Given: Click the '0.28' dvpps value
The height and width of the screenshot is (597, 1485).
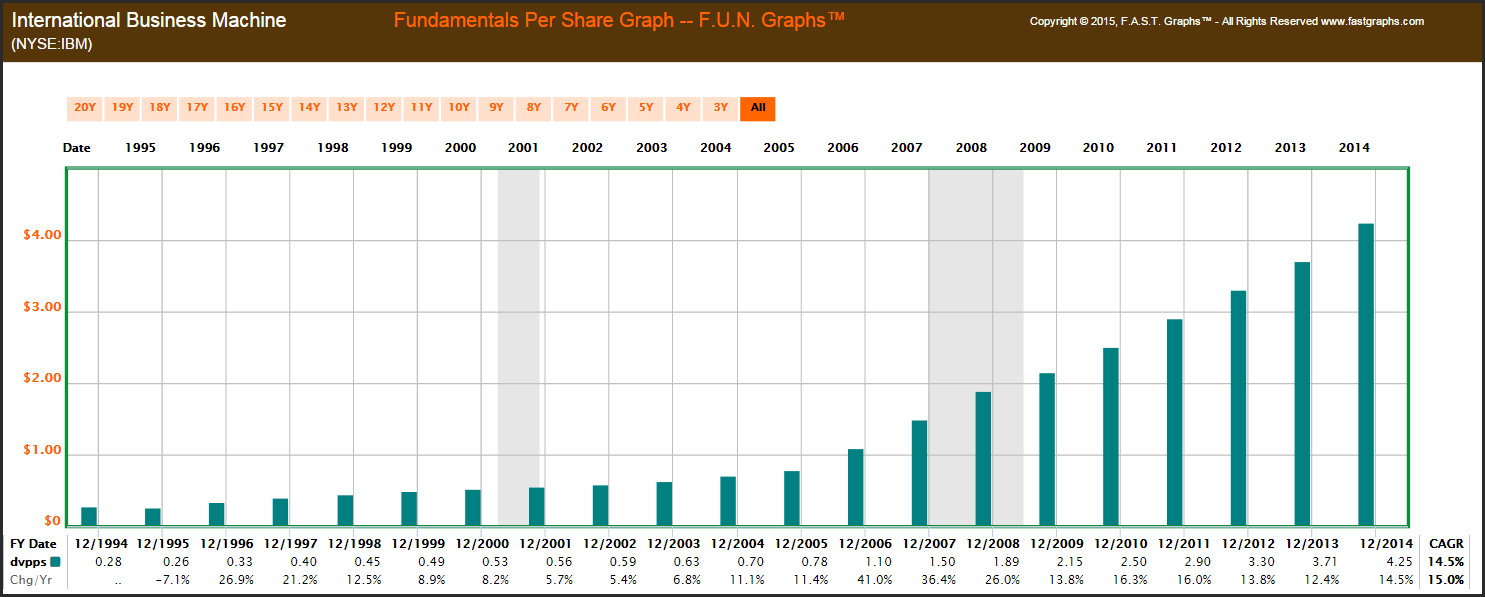Looking at the screenshot, I should click(111, 561).
